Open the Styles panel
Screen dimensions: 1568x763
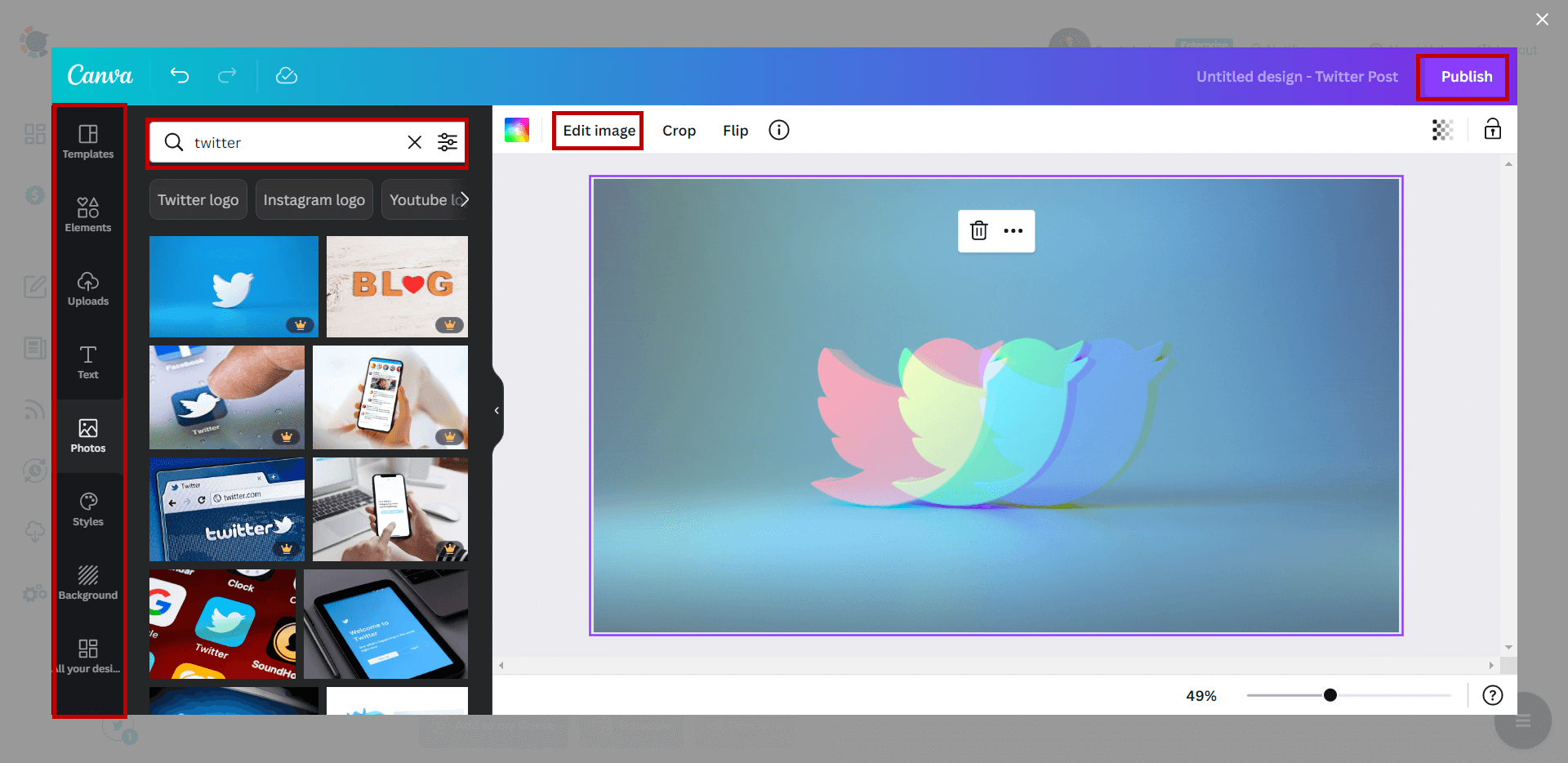[88, 509]
